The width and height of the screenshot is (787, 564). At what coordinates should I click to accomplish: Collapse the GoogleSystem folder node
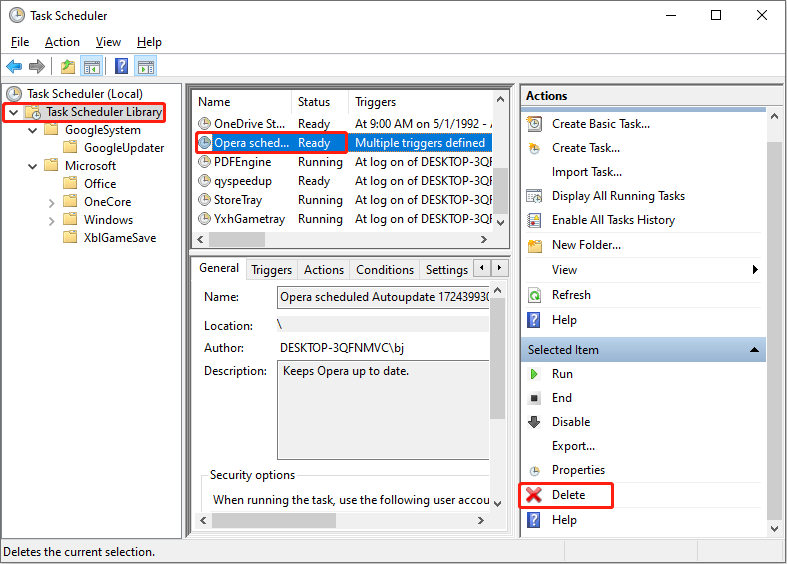pos(33,130)
